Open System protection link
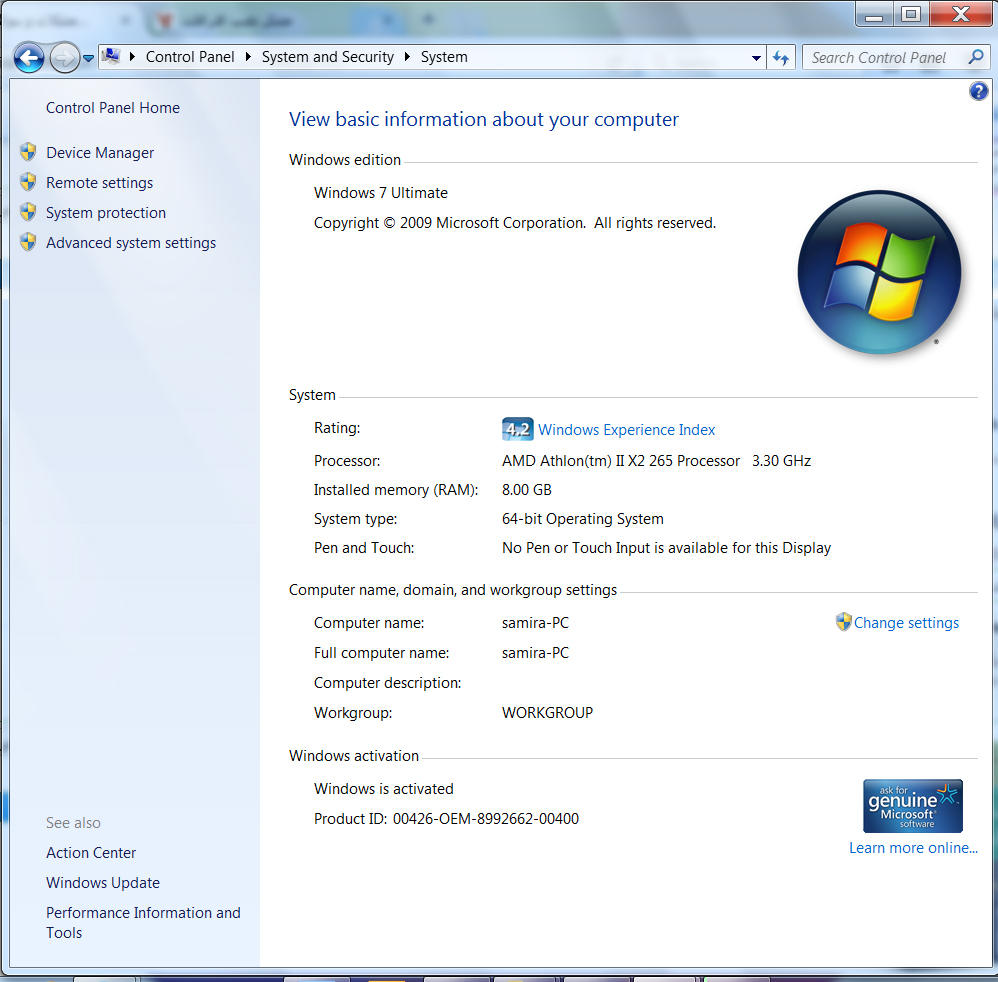Screen dimensions: 998x982 106,213
